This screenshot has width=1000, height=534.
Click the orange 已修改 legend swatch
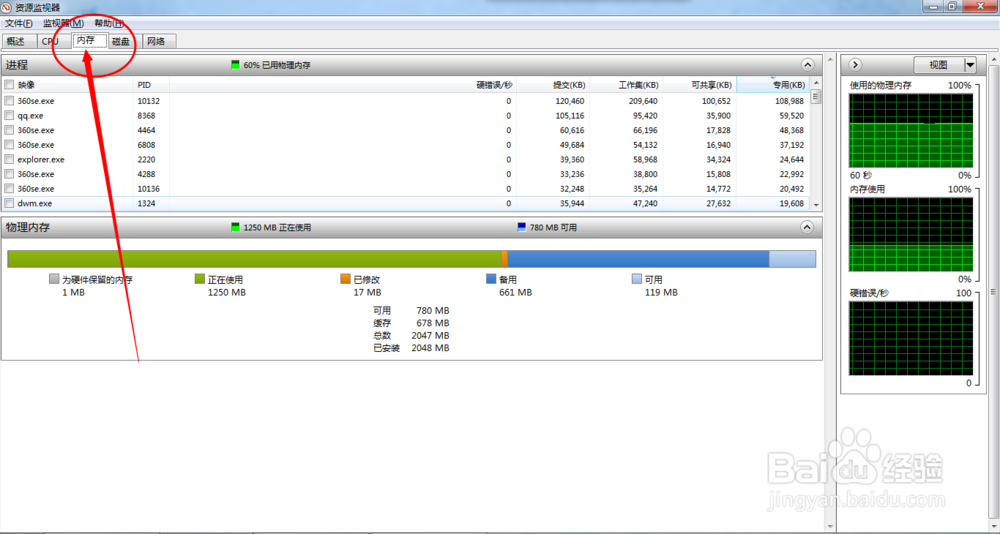point(346,279)
